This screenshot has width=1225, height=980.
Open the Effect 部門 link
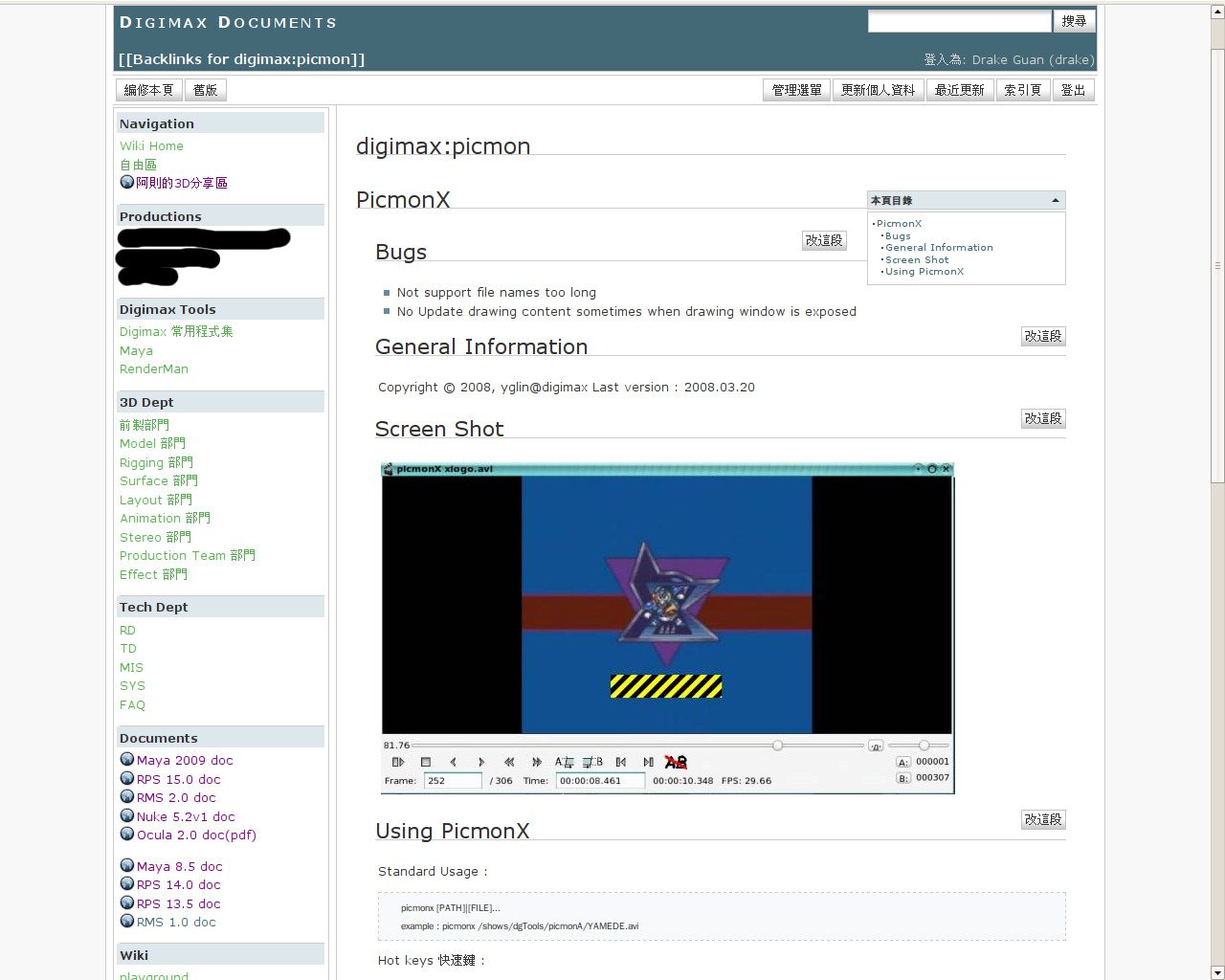tap(153, 574)
